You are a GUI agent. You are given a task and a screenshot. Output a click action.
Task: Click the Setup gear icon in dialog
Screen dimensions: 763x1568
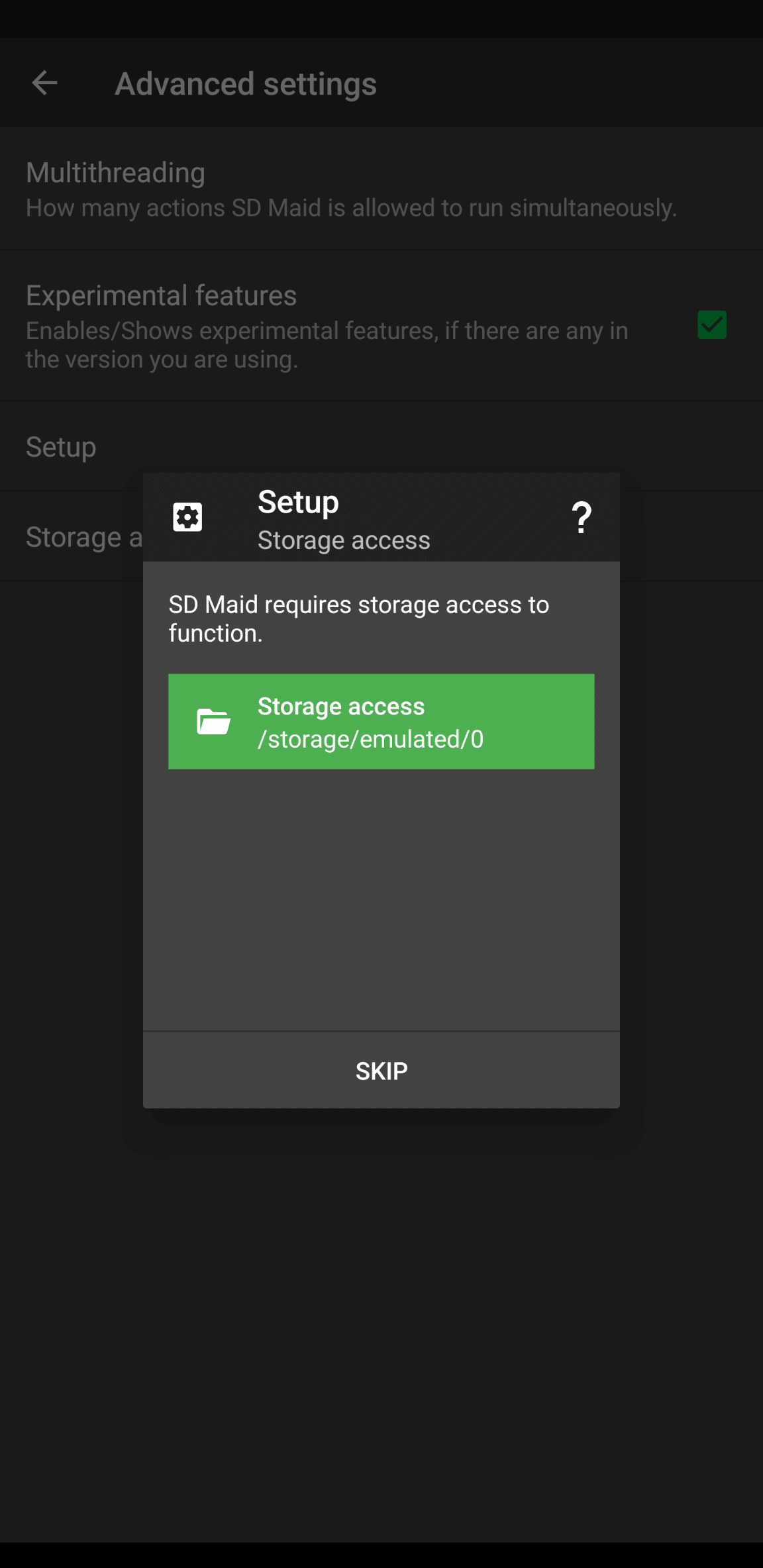click(187, 517)
